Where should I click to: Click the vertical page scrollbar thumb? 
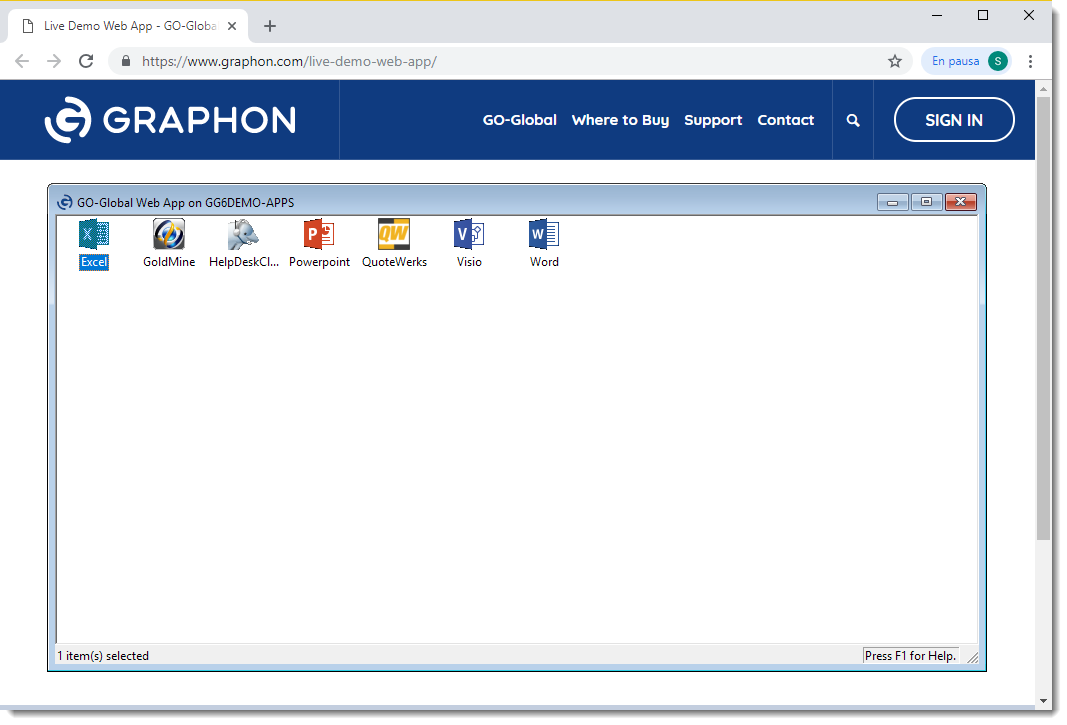coord(1044,319)
